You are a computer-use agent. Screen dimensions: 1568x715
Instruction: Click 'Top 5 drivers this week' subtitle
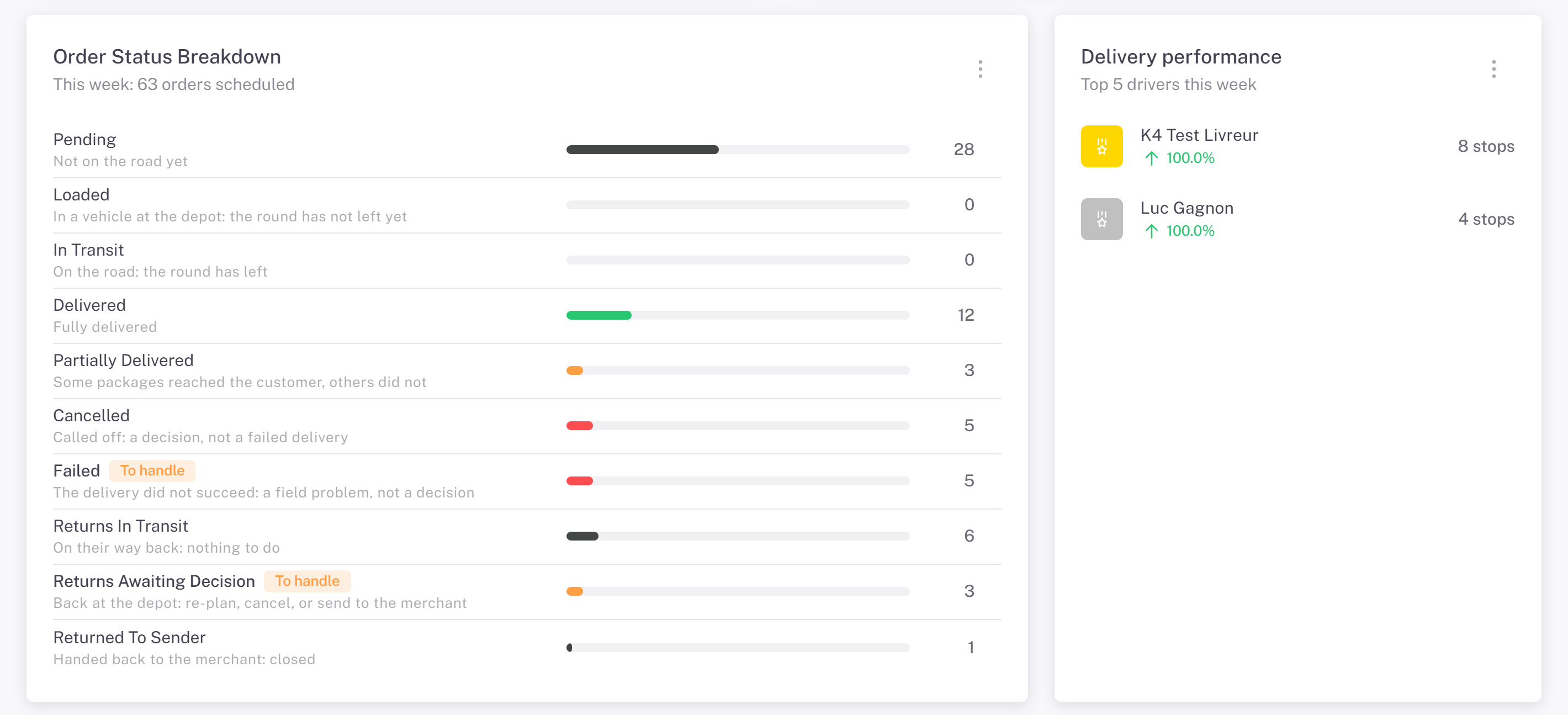(1168, 84)
